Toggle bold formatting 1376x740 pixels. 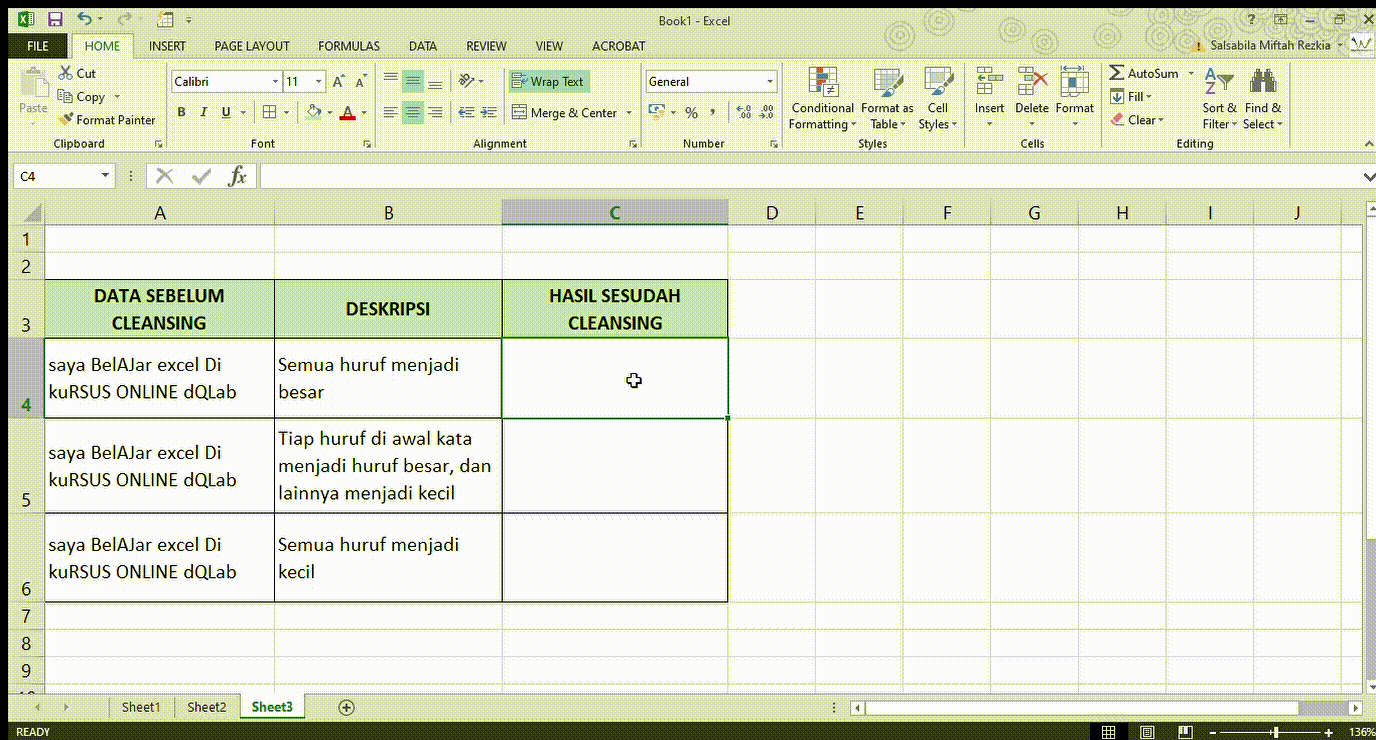coord(181,112)
